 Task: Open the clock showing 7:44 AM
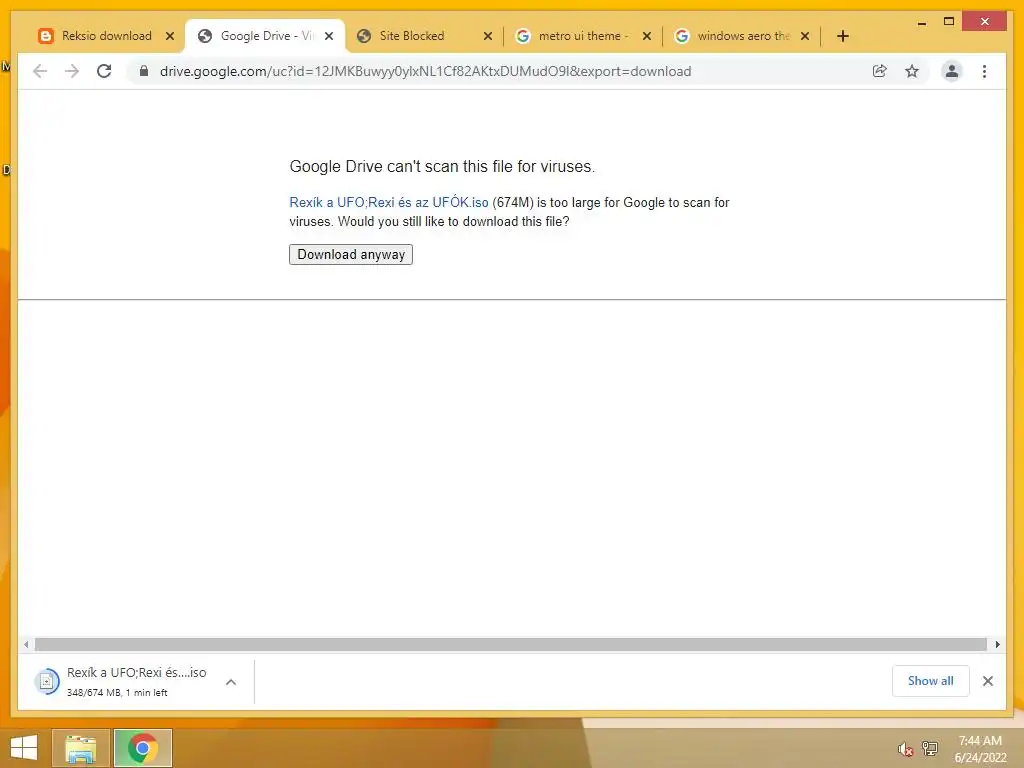(x=980, y=749)
